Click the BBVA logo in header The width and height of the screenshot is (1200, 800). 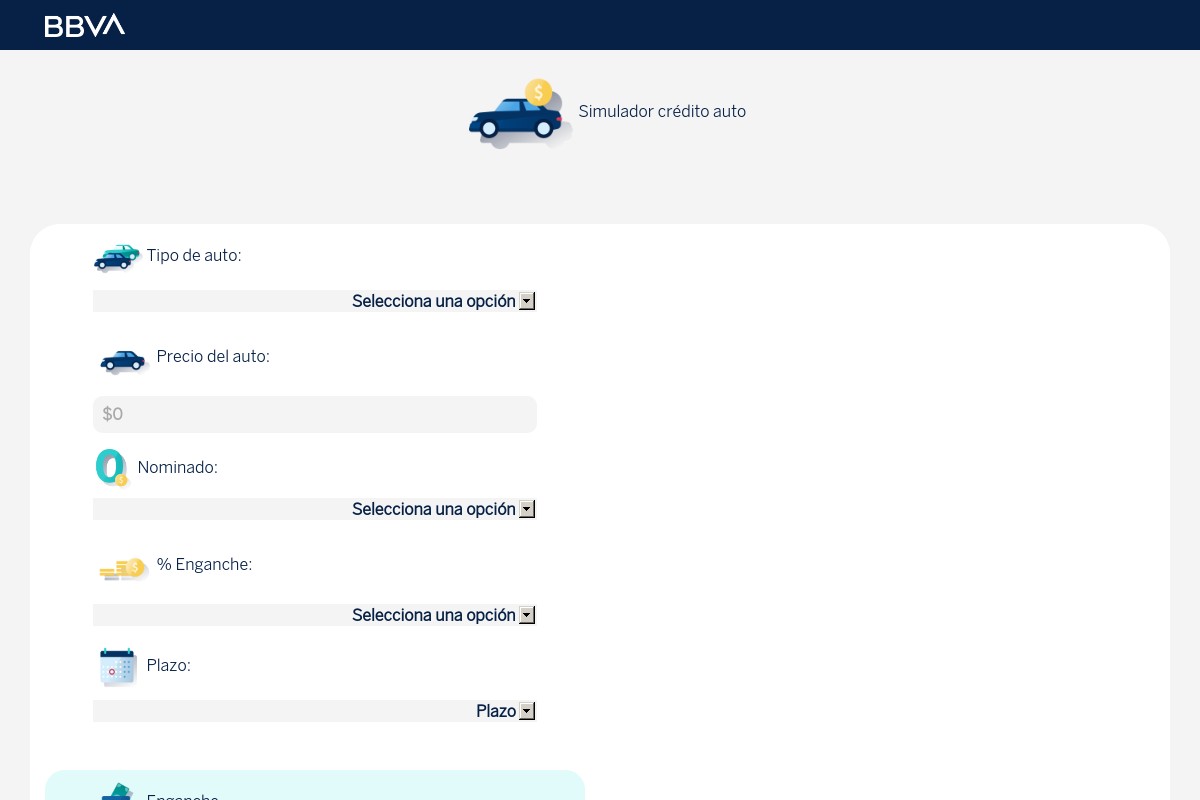85,25
